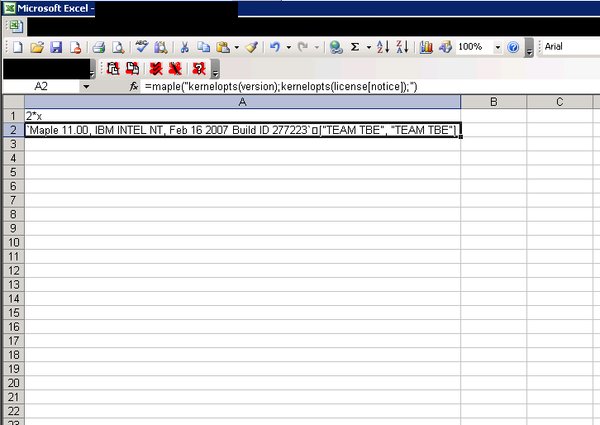Select column B header
This screenshot has width=600, height=425.
494,102
